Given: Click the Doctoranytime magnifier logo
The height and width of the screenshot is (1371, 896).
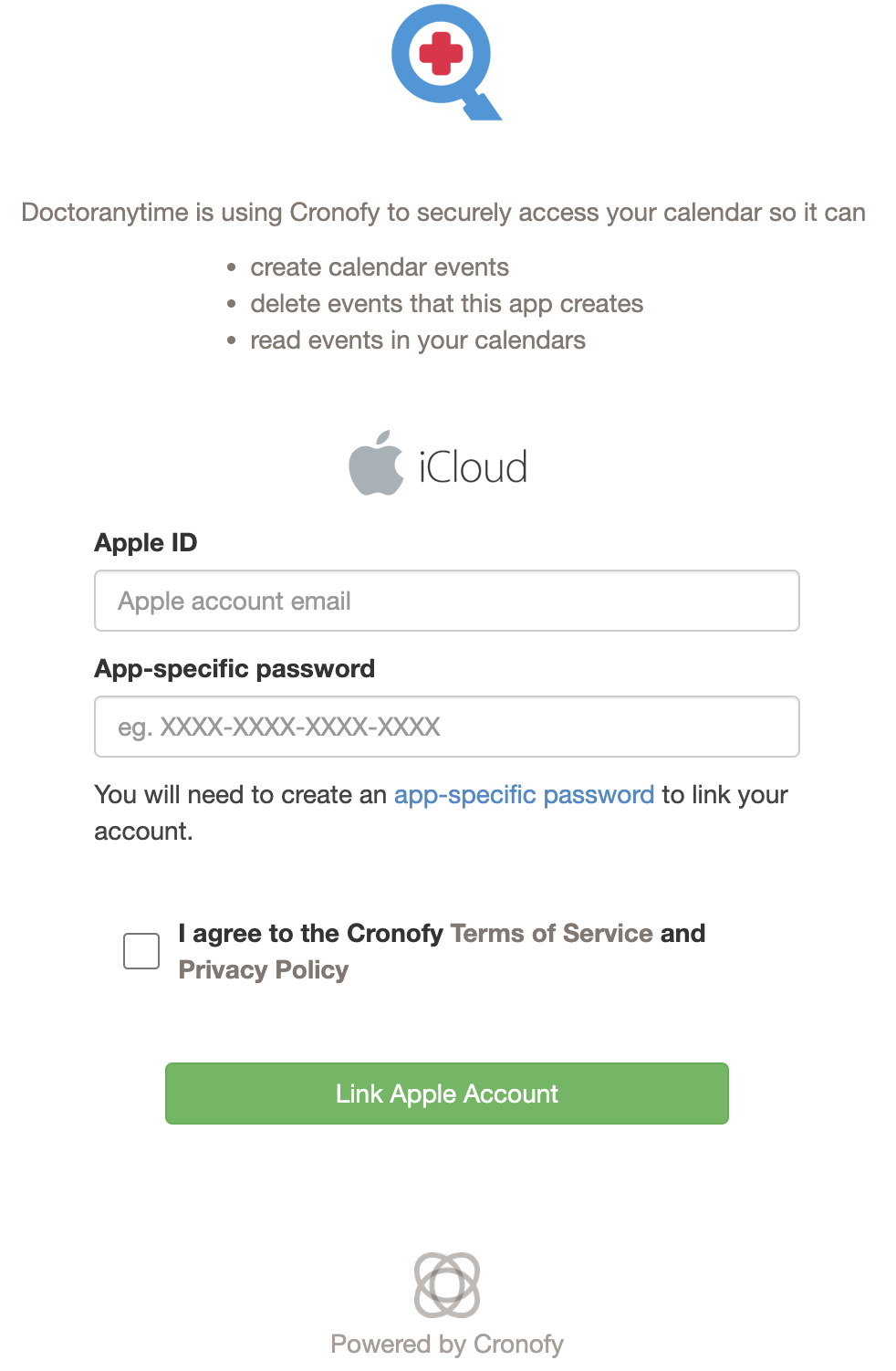Looking at the screenshot, I should point(446,62).
